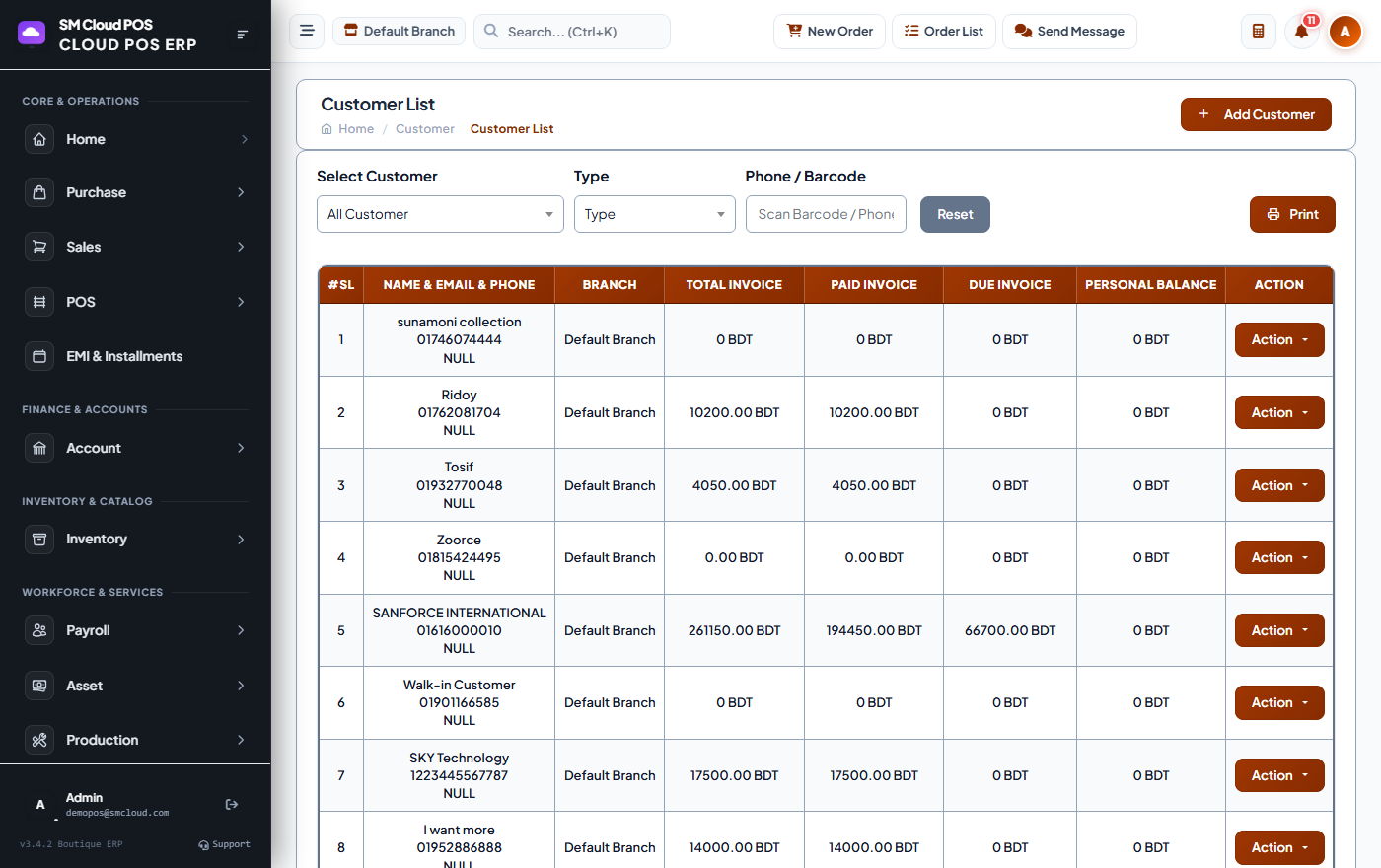Open the Production sidebar menu

[x=135, y=740]
